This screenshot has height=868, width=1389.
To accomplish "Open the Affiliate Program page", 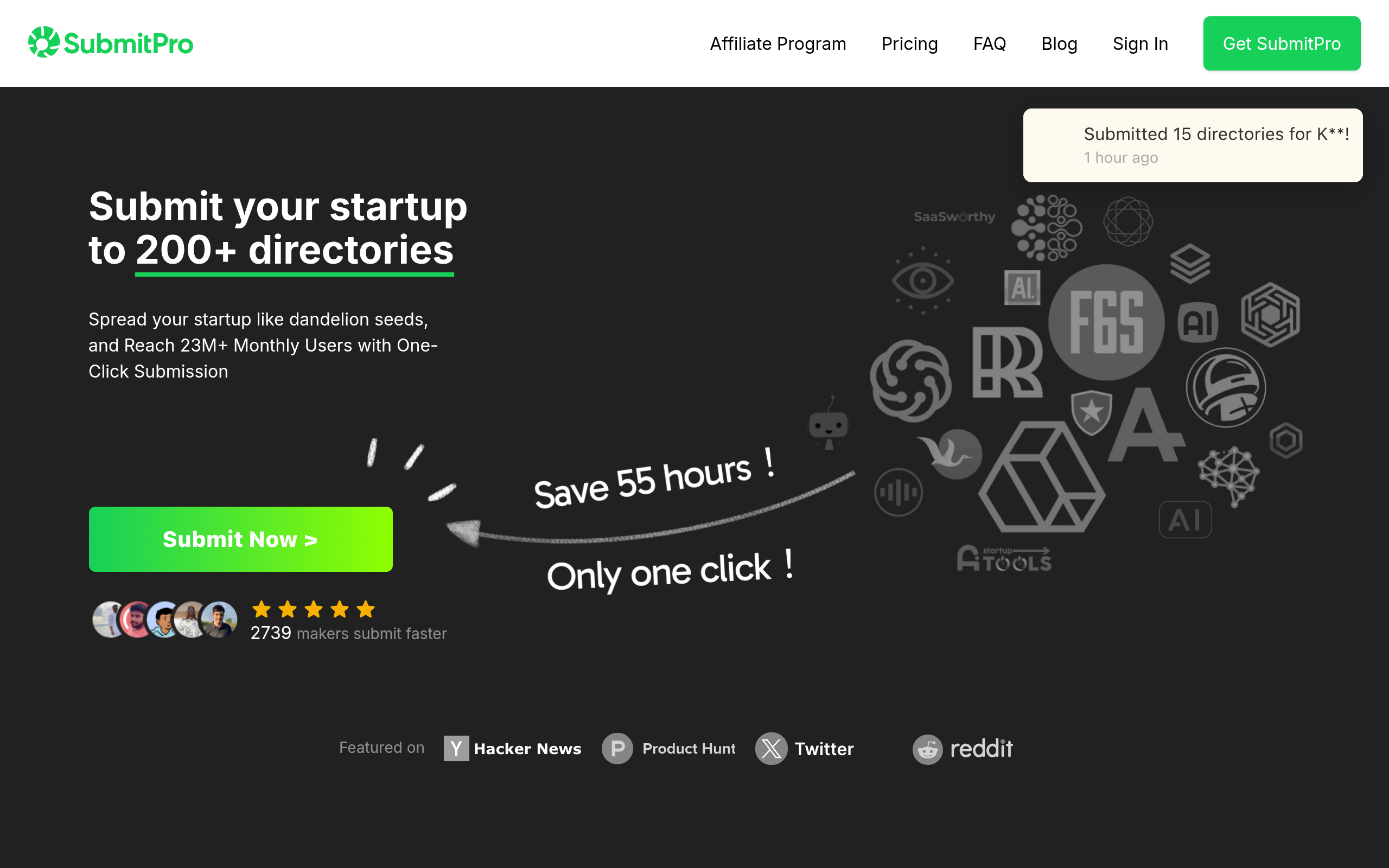I will pyautogui.click(x=778, y=43).
